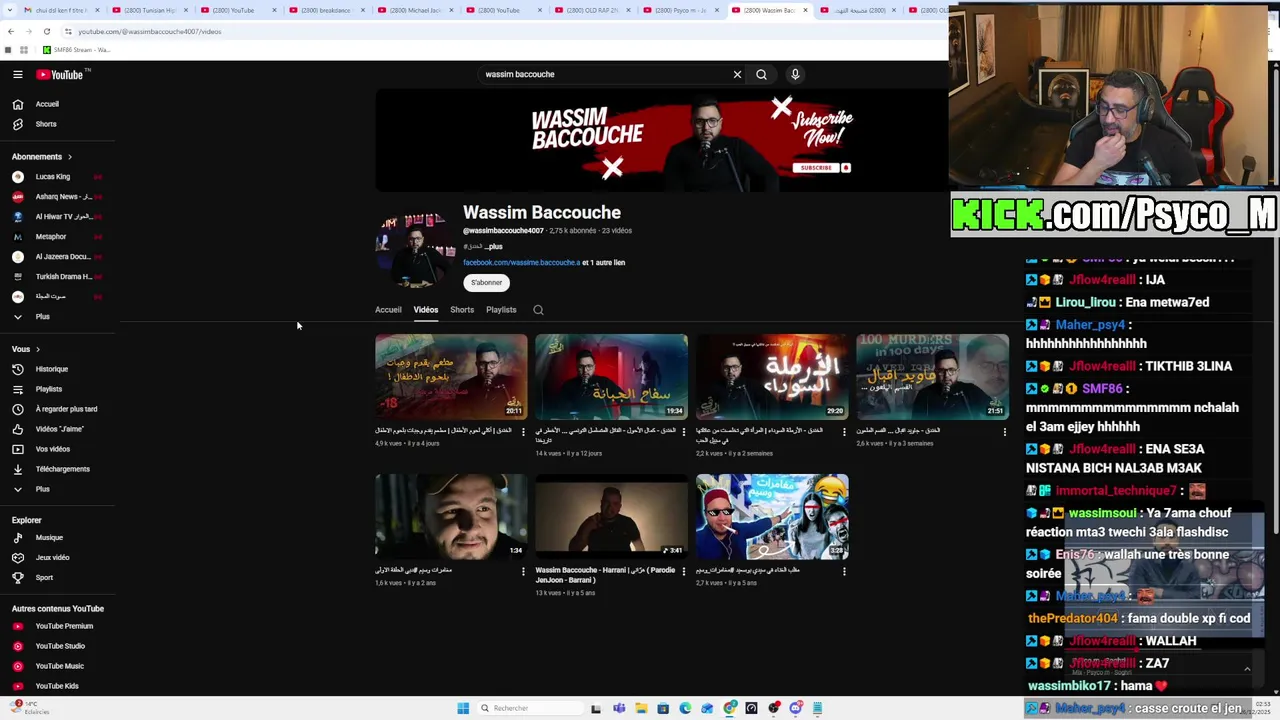Open options menu for the 21:51 video
This screenshot has width=1280, height=720.
coord(1005,432)
